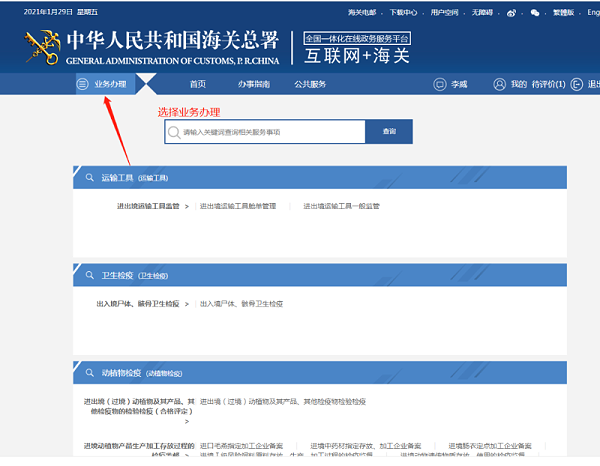Select 进出境运输工具监管 category

(148, 206)
